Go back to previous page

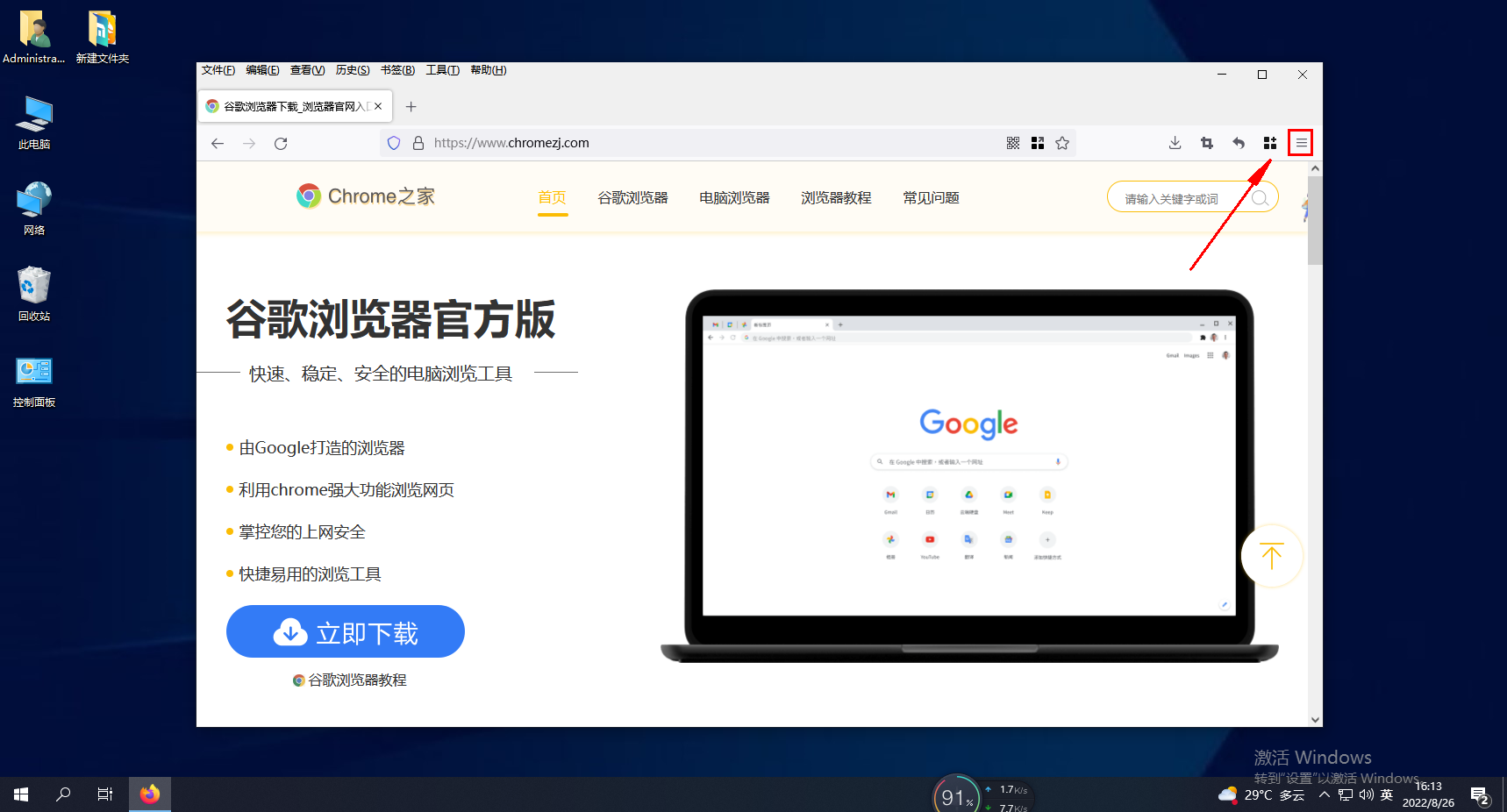pyautogui.click(x=218, y=143)
